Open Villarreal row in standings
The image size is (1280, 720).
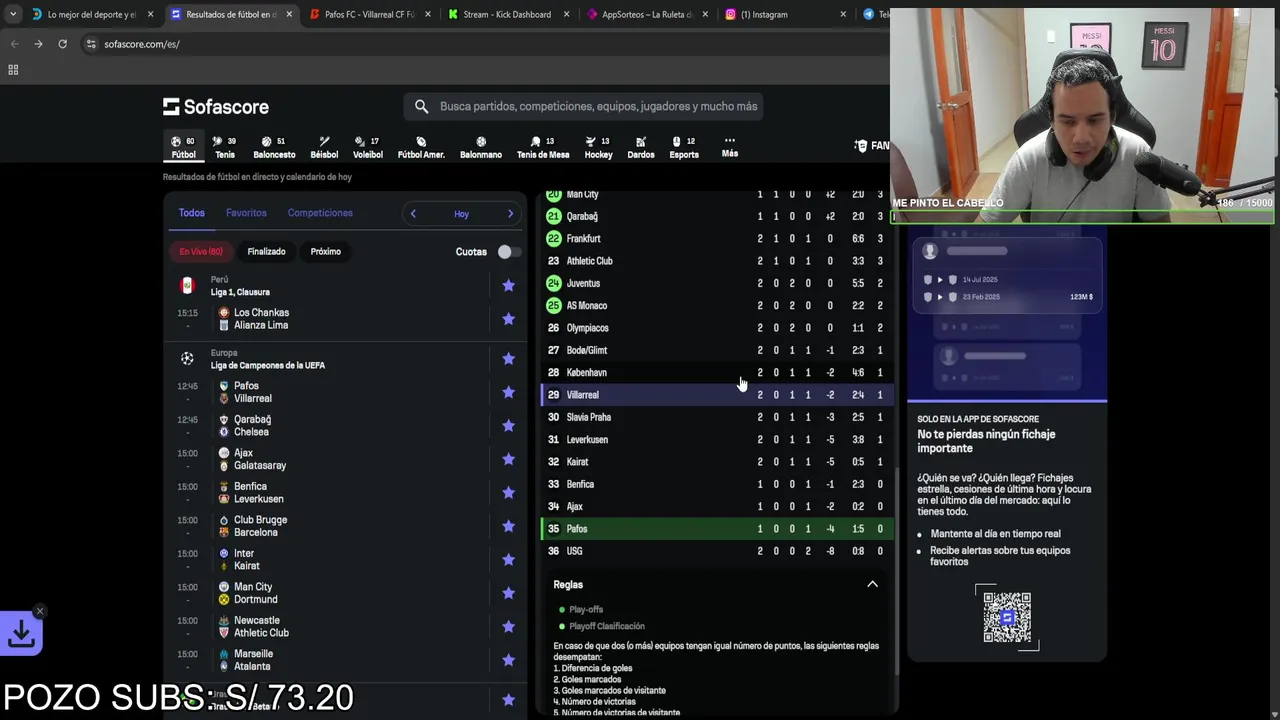(x=716, y=395)
